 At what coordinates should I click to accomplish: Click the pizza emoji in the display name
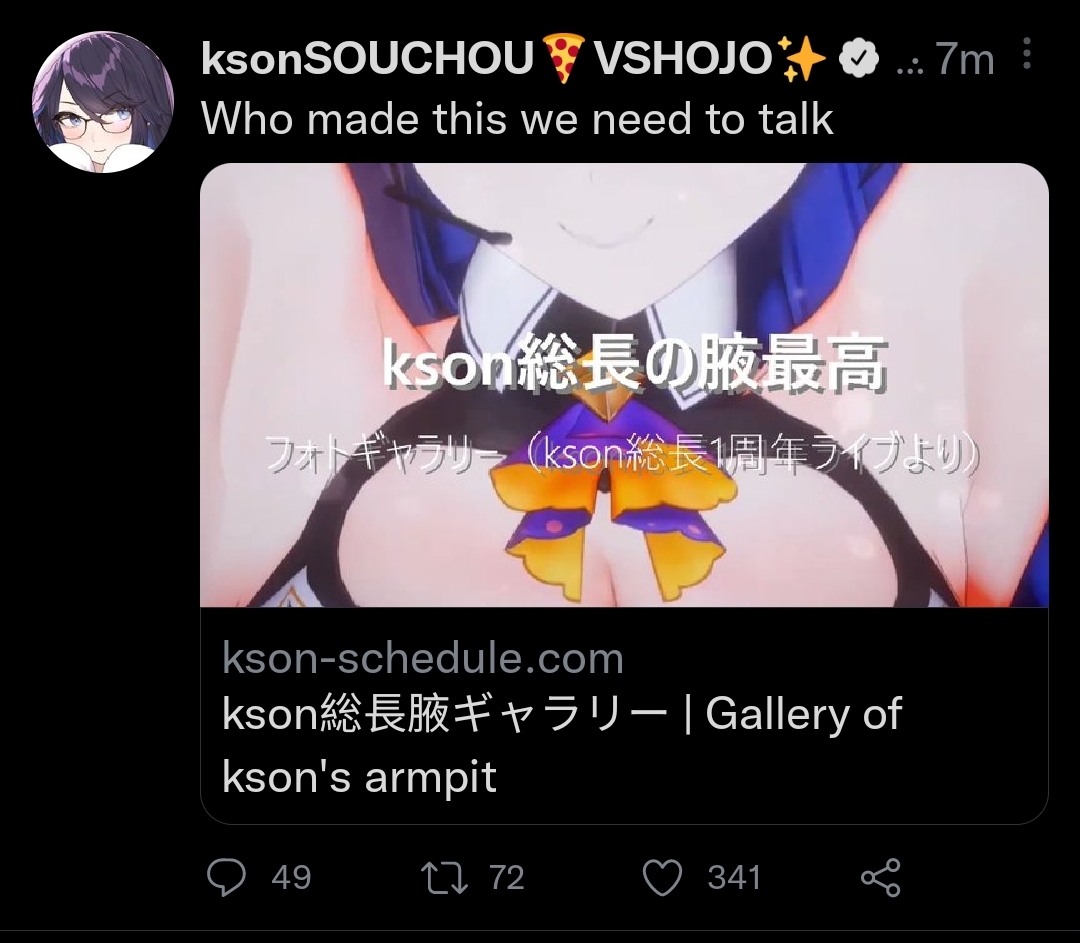tap(563, 58)
